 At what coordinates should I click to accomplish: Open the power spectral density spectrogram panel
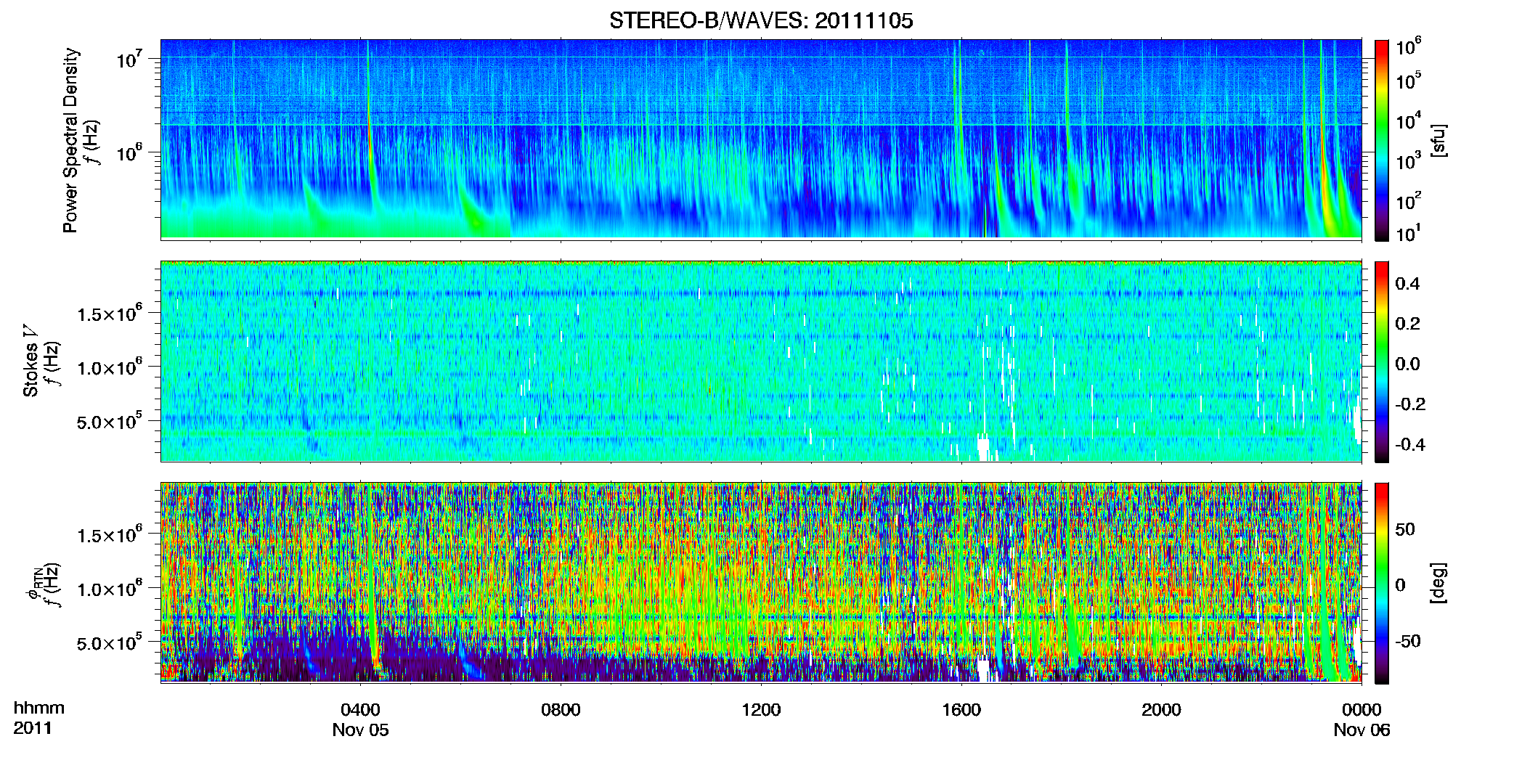click(761, 139)
